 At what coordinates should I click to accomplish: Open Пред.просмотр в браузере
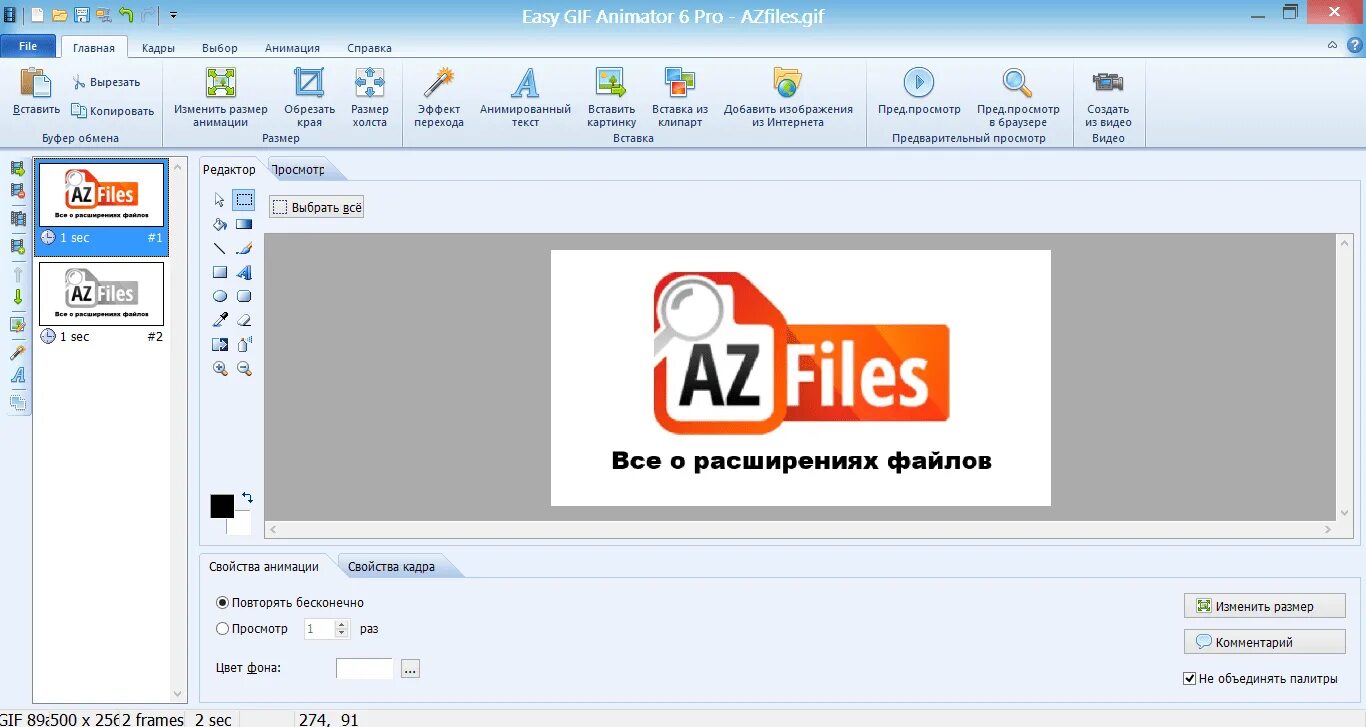[x=1018, y=97]
